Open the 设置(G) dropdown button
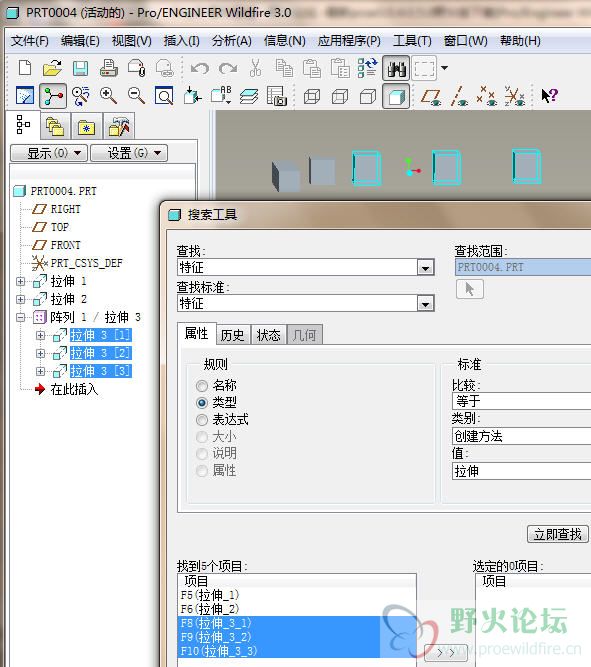 [129, 153]
